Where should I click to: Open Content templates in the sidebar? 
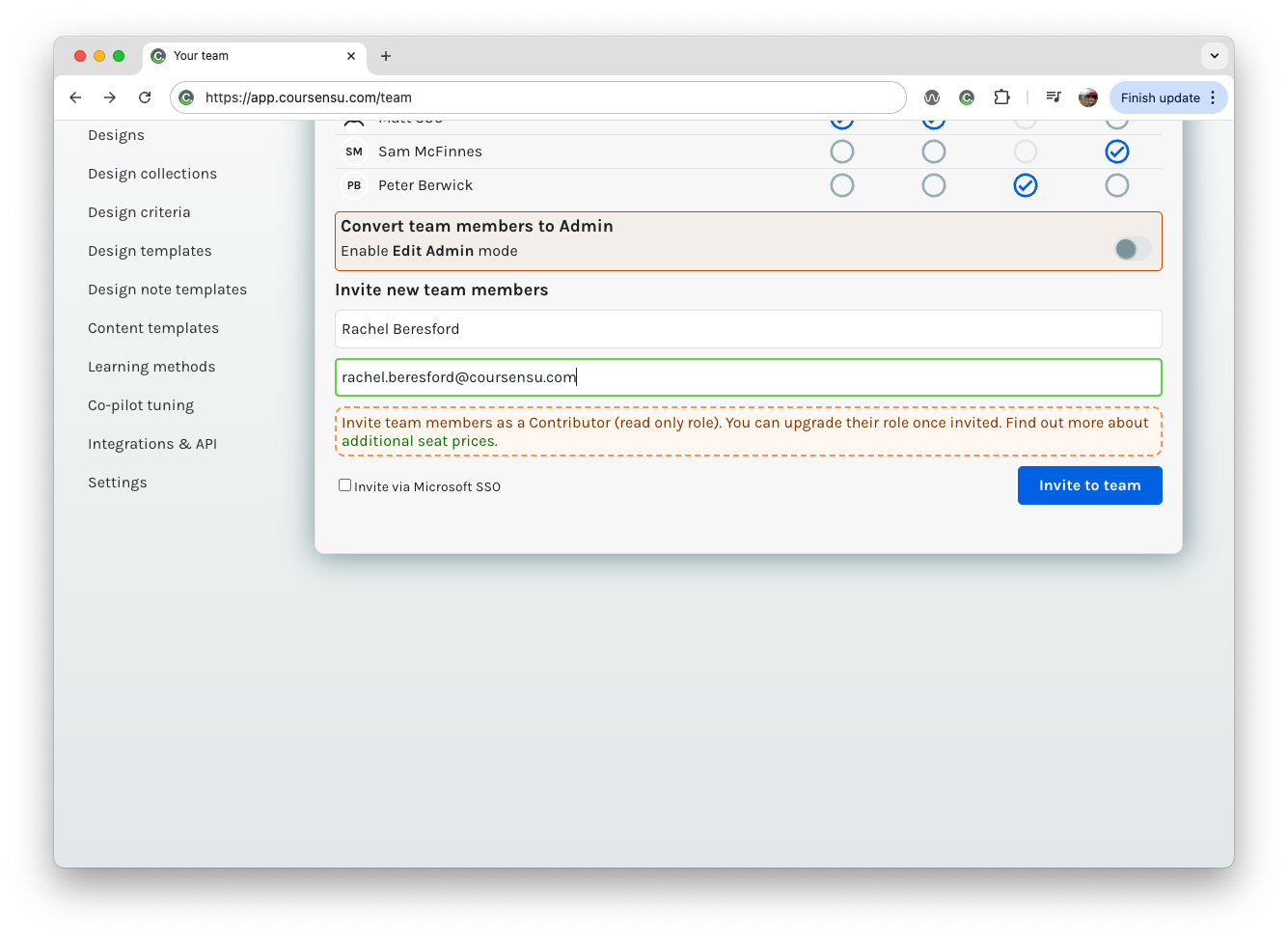tap(153, 328)
